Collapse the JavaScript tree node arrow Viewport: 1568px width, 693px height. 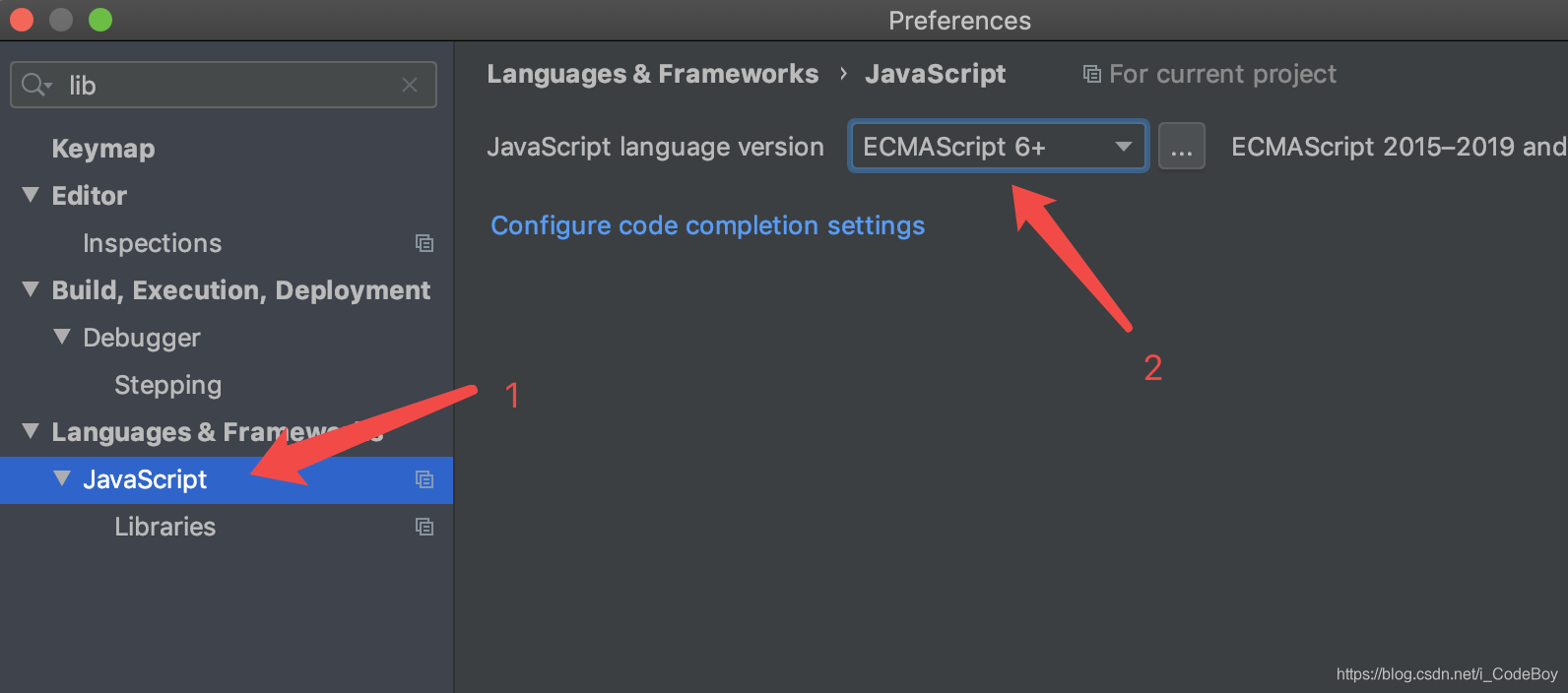click(62, 478)
